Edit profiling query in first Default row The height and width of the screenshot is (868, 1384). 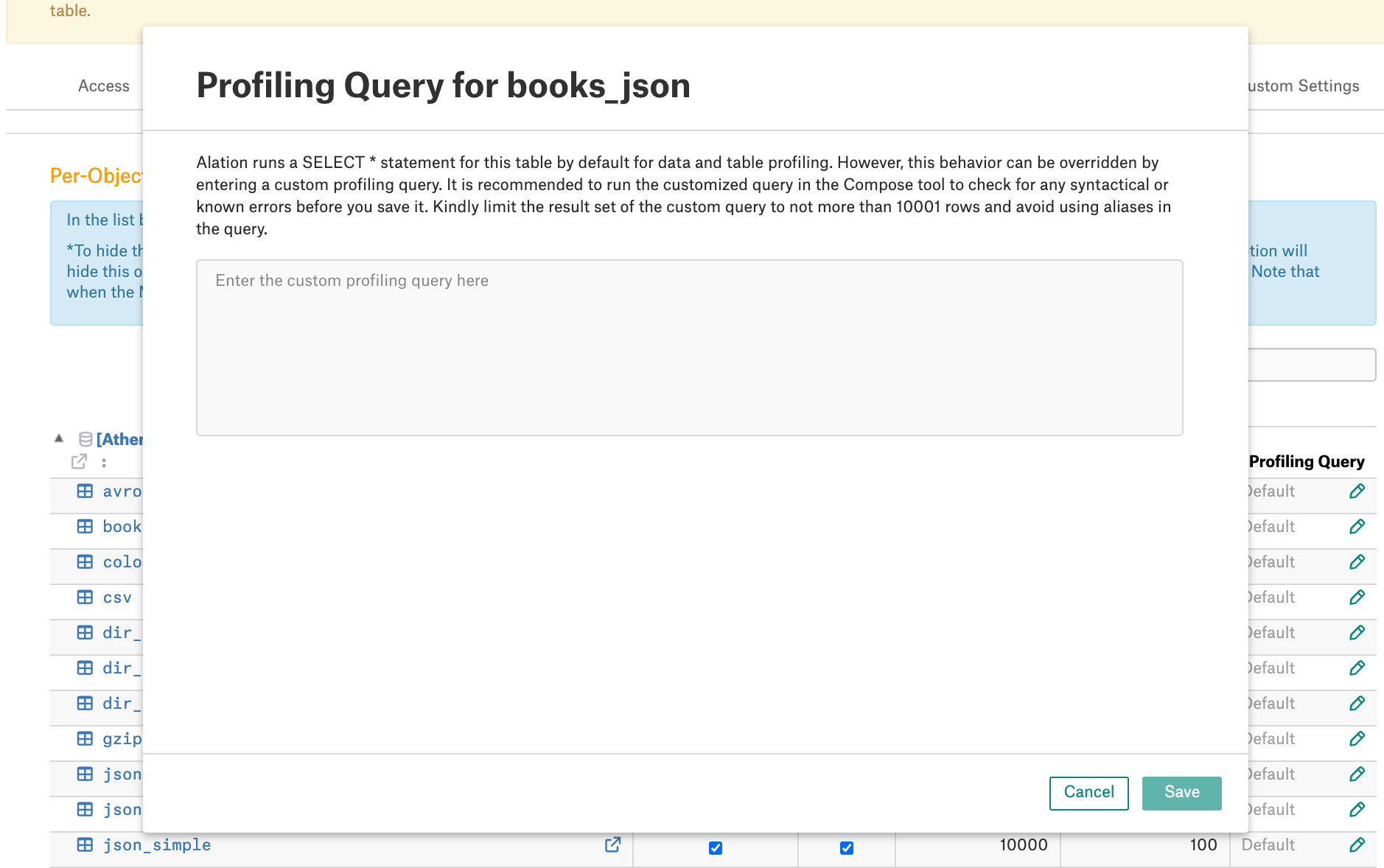pos(1357,491)
